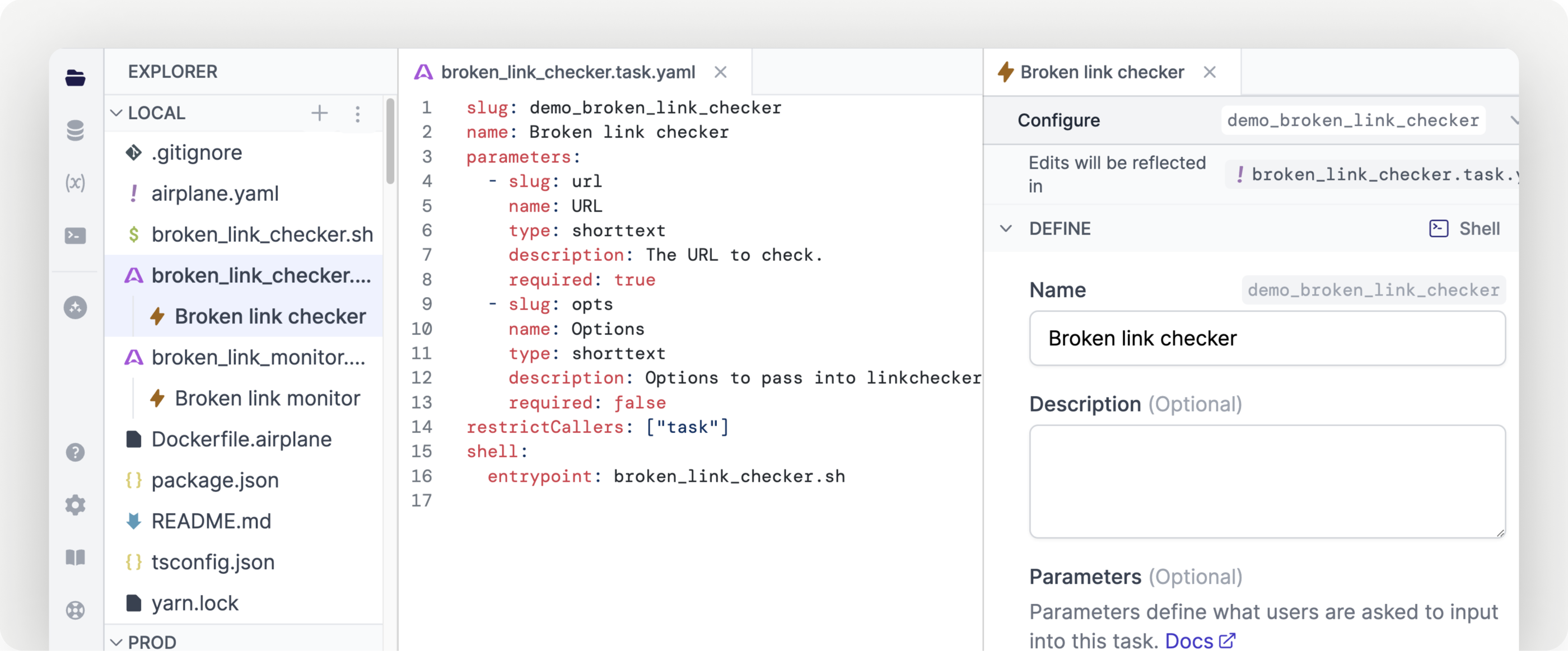Switch to broken_link_checker.task.yaml editor tab
Screen dimensions: 1568x651
point(574,72)
